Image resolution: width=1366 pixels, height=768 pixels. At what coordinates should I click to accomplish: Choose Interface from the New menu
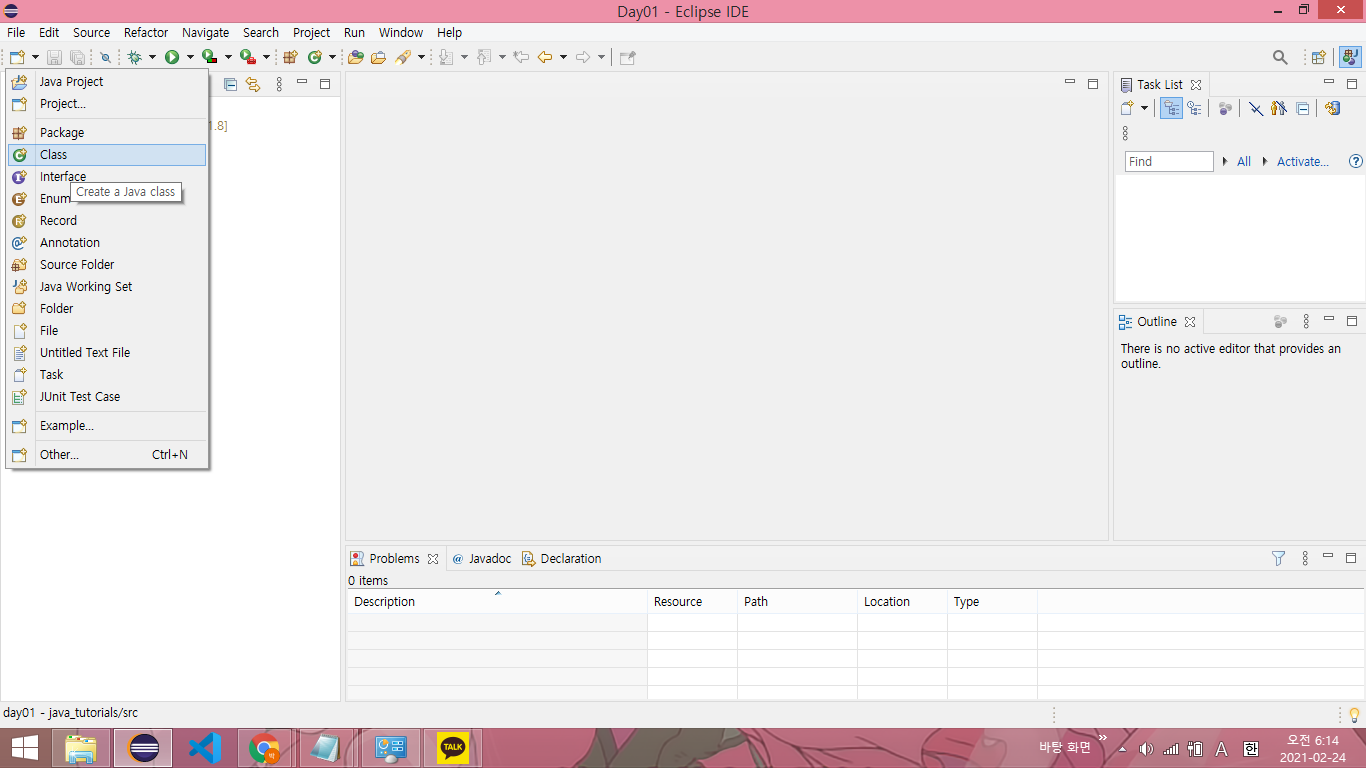click(107, 177)
